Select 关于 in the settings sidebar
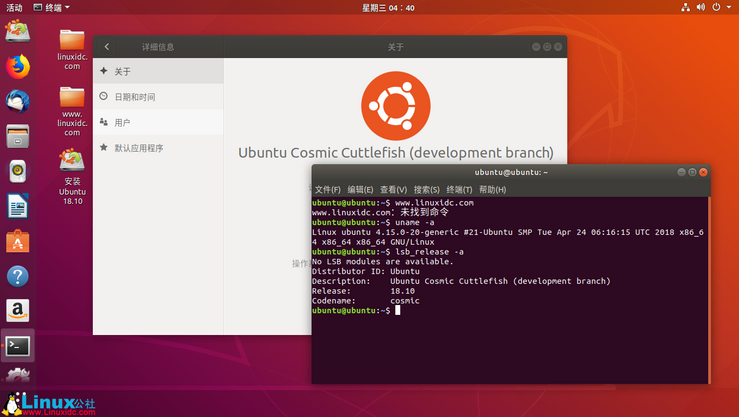 [x=158, y=71]
